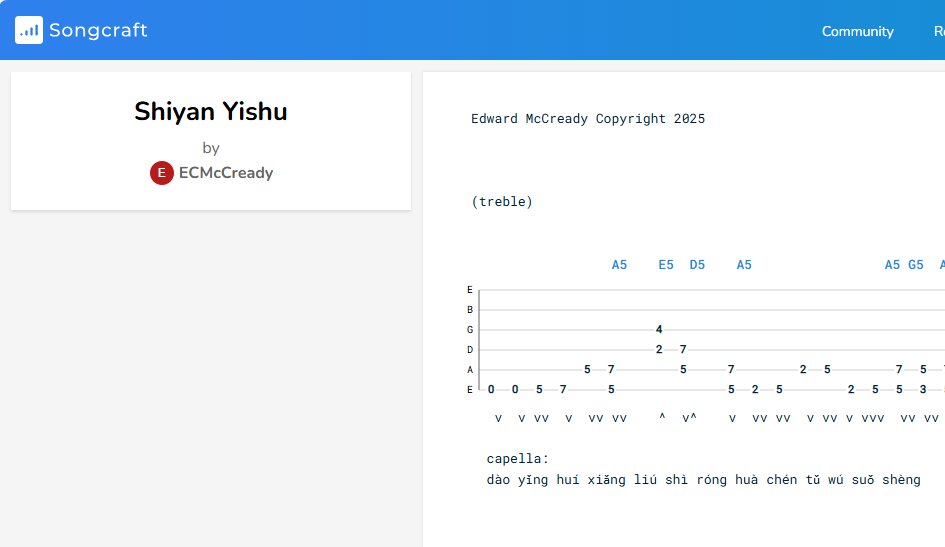Click the Edward McCready Copyright 2025 line
Image resolution: width=945 pixels, height=547 pixels.
[x=588, y=119]
